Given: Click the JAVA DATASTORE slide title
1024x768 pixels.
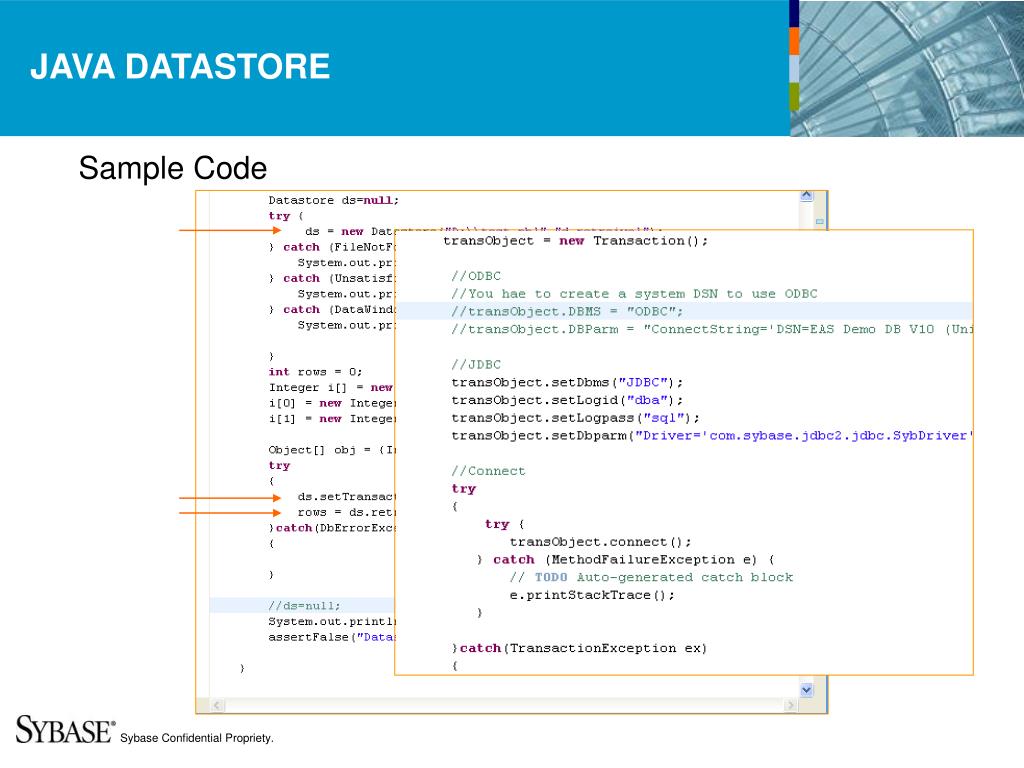Looking at the screenshot, I should [x=179, y=67].
